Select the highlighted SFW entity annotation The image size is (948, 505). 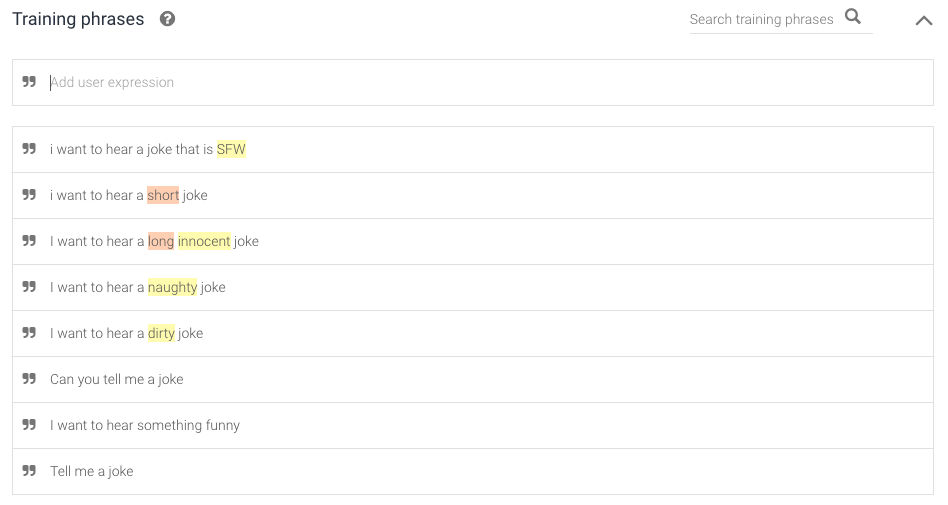point(231,149)
